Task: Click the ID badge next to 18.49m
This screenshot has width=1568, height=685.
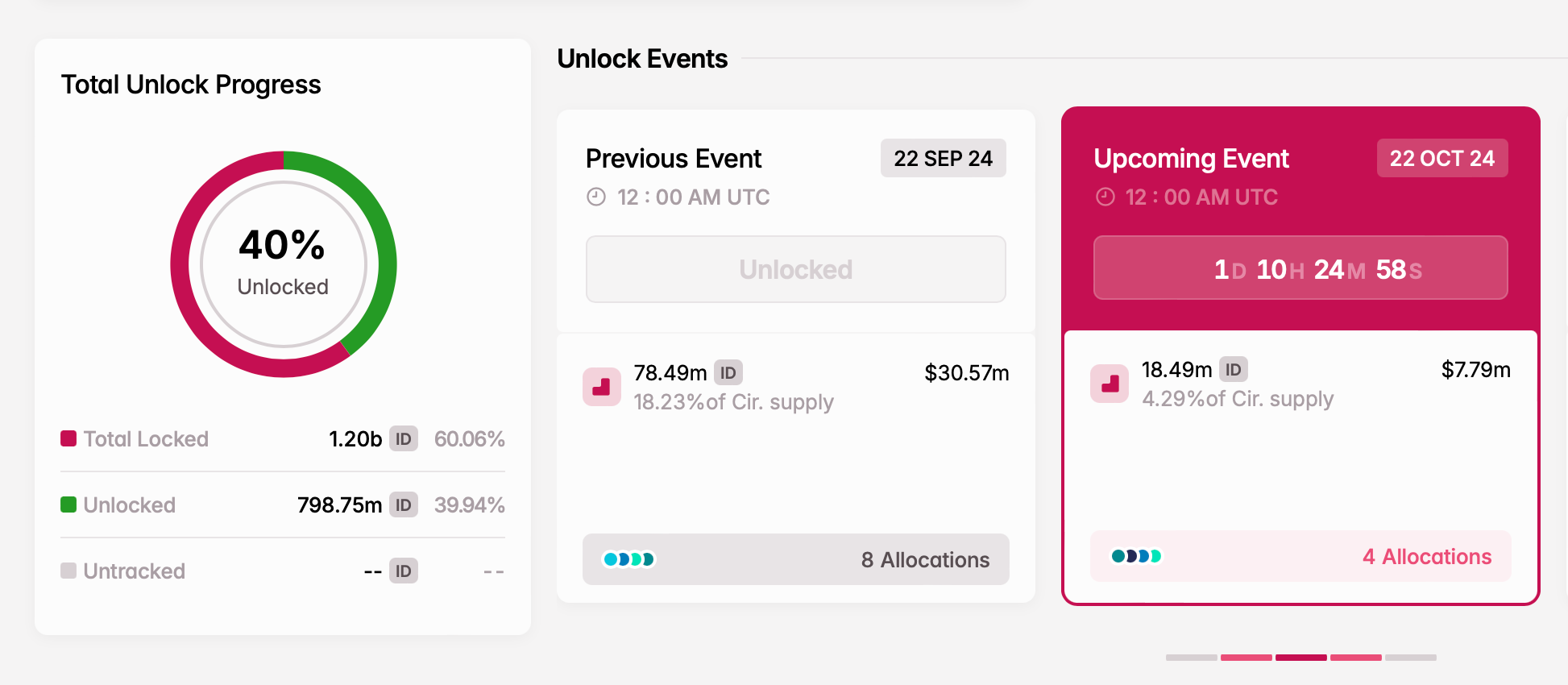Action: [1234, 369]
